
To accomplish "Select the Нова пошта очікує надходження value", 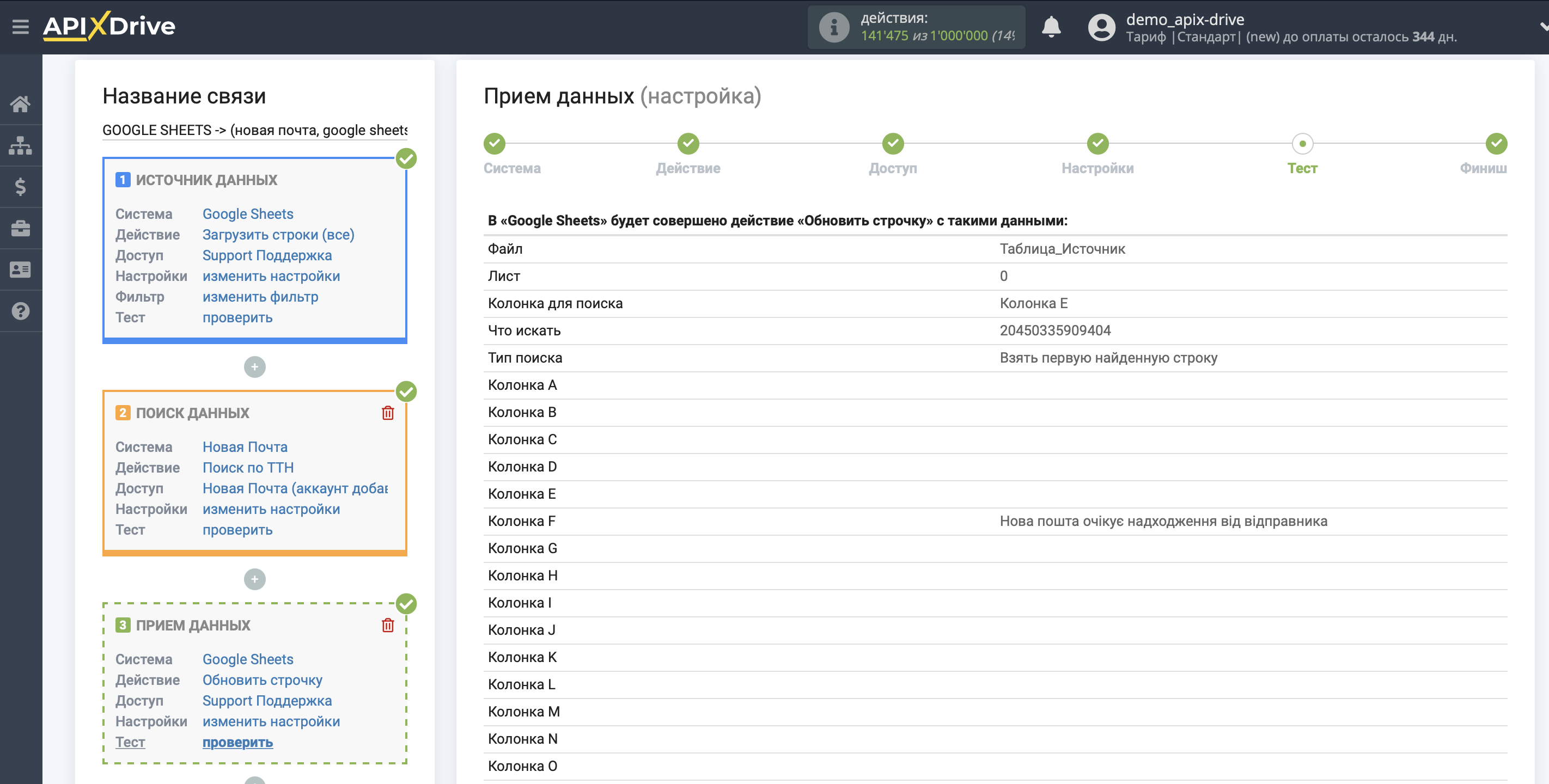I will point(1163,521).
